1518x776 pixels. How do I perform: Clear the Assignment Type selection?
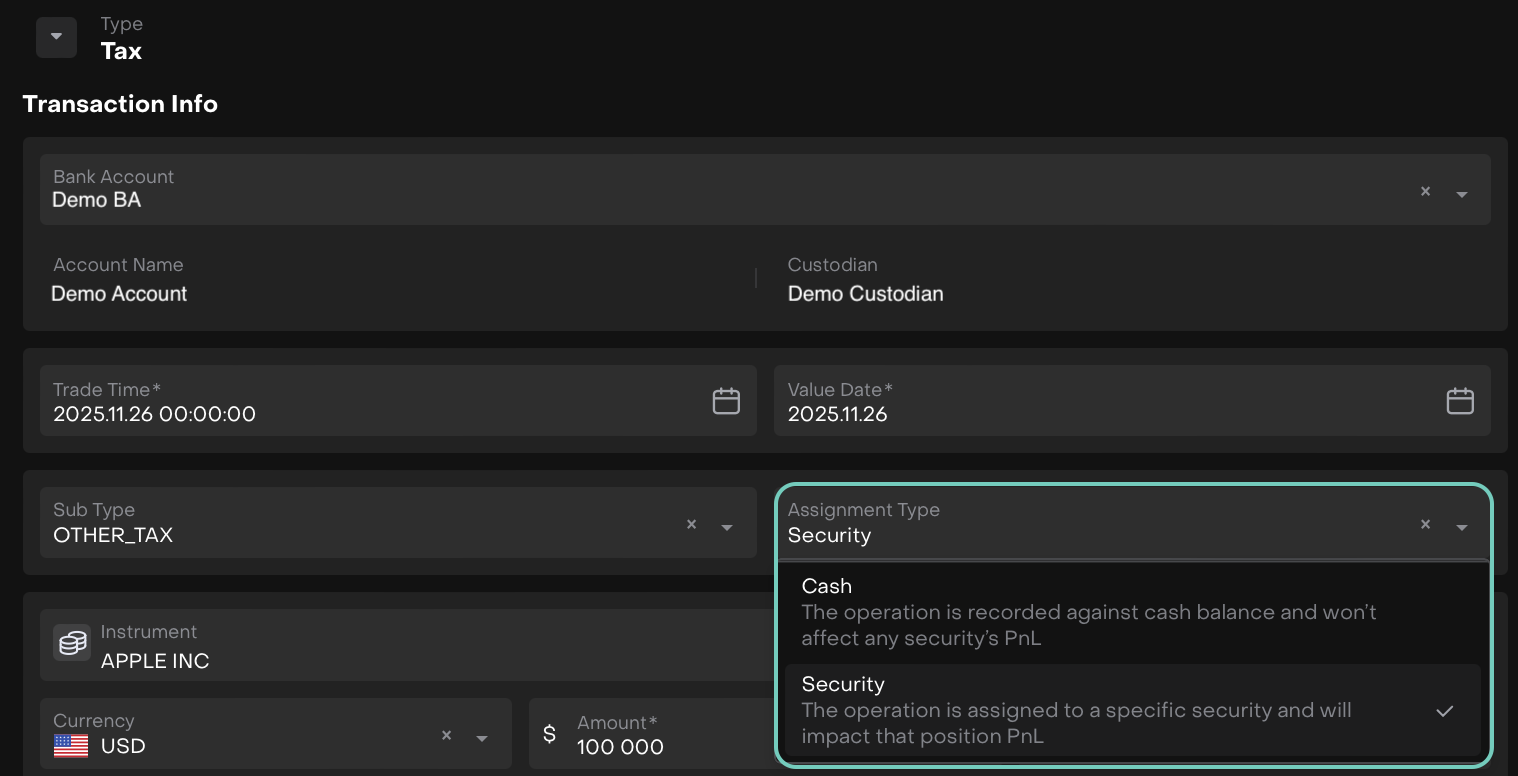[x=1425, y=525]
